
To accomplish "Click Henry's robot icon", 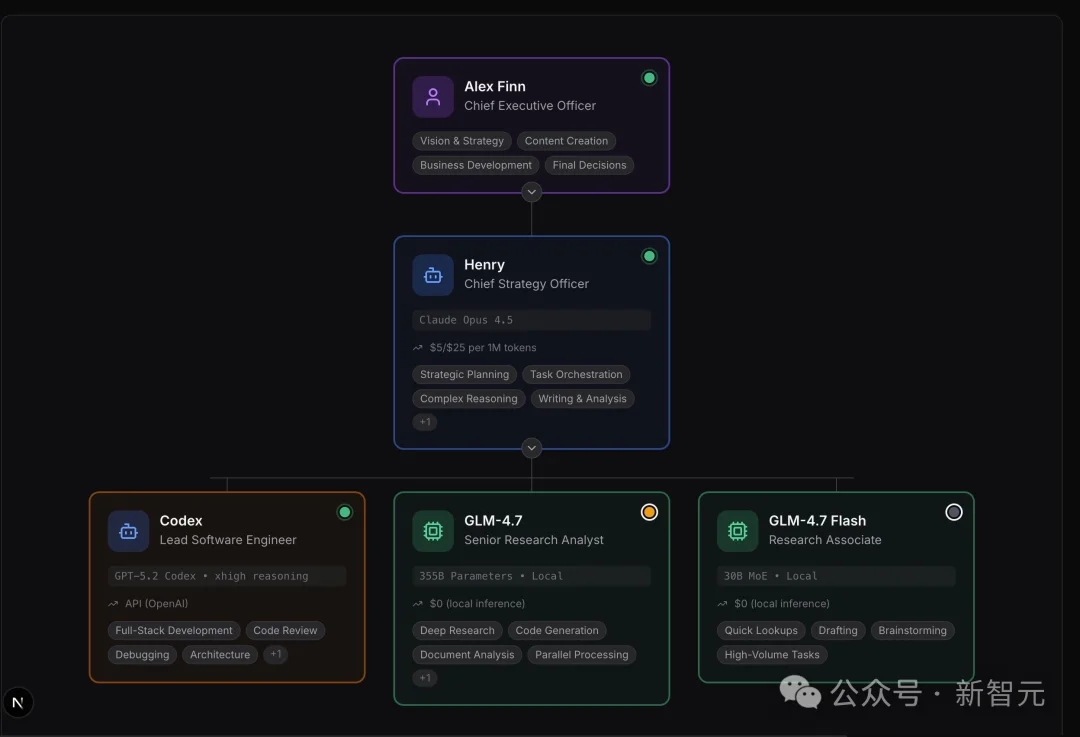I will coord(432,274).
